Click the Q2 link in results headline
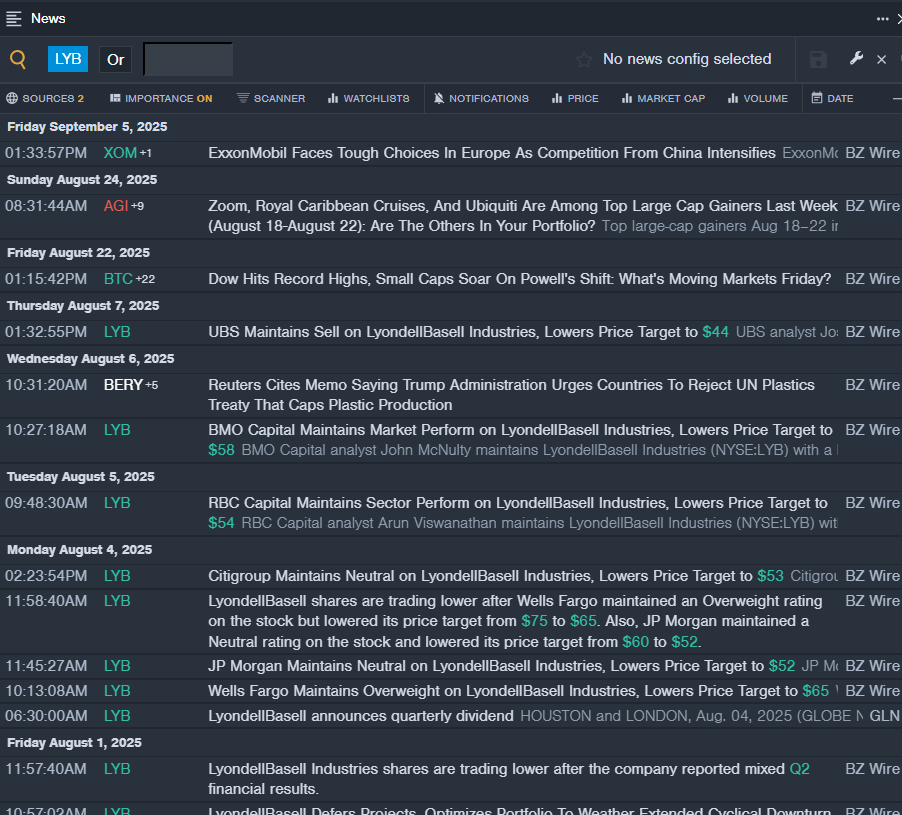Image resolution: width=902 pixels, height=815 pixels. pos(800,769)
